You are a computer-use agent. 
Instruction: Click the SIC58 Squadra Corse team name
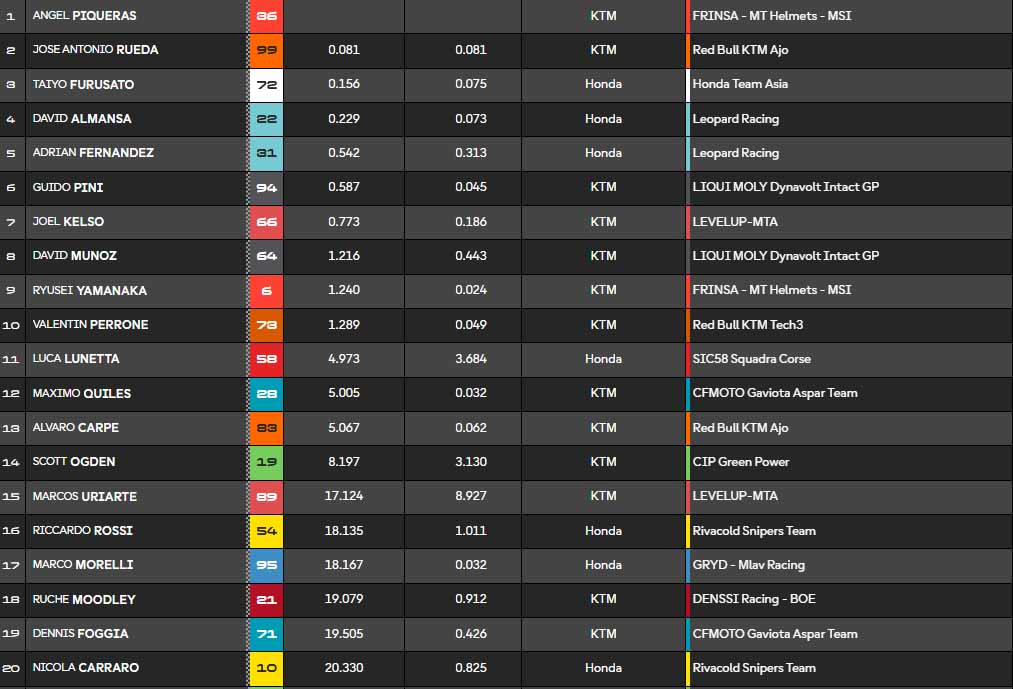(751, 359)
